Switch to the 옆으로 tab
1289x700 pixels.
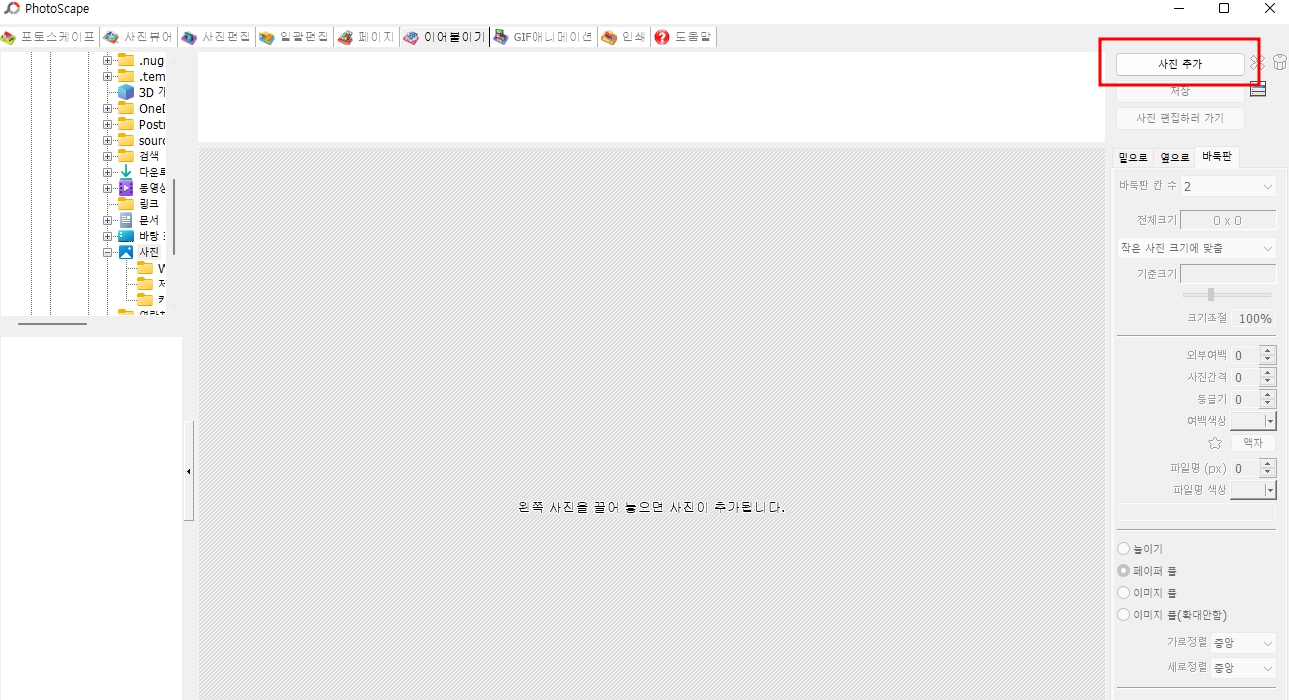(x=1175, y=157)
